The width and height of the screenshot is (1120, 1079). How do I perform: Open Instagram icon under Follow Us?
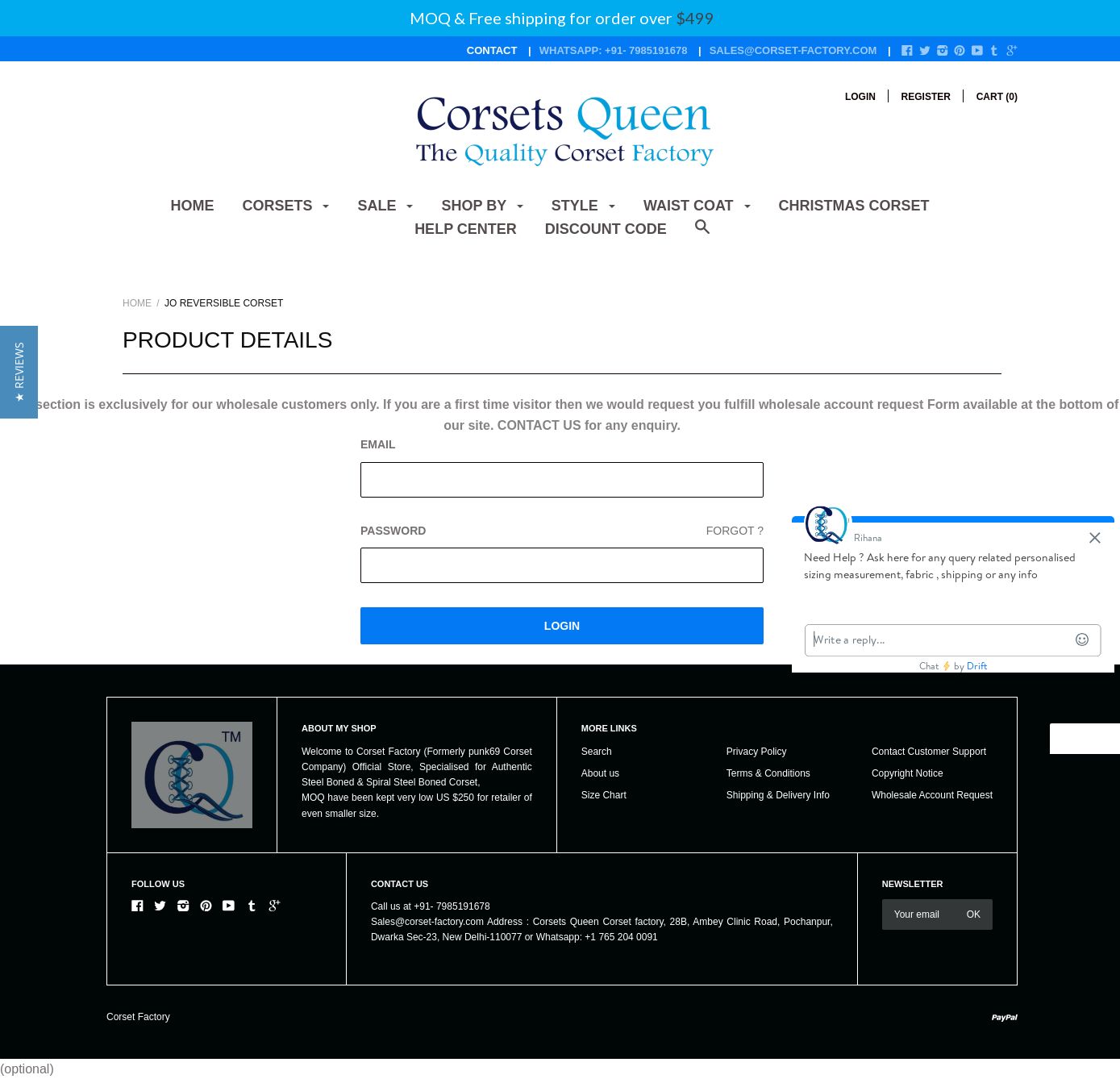[183, 906]
